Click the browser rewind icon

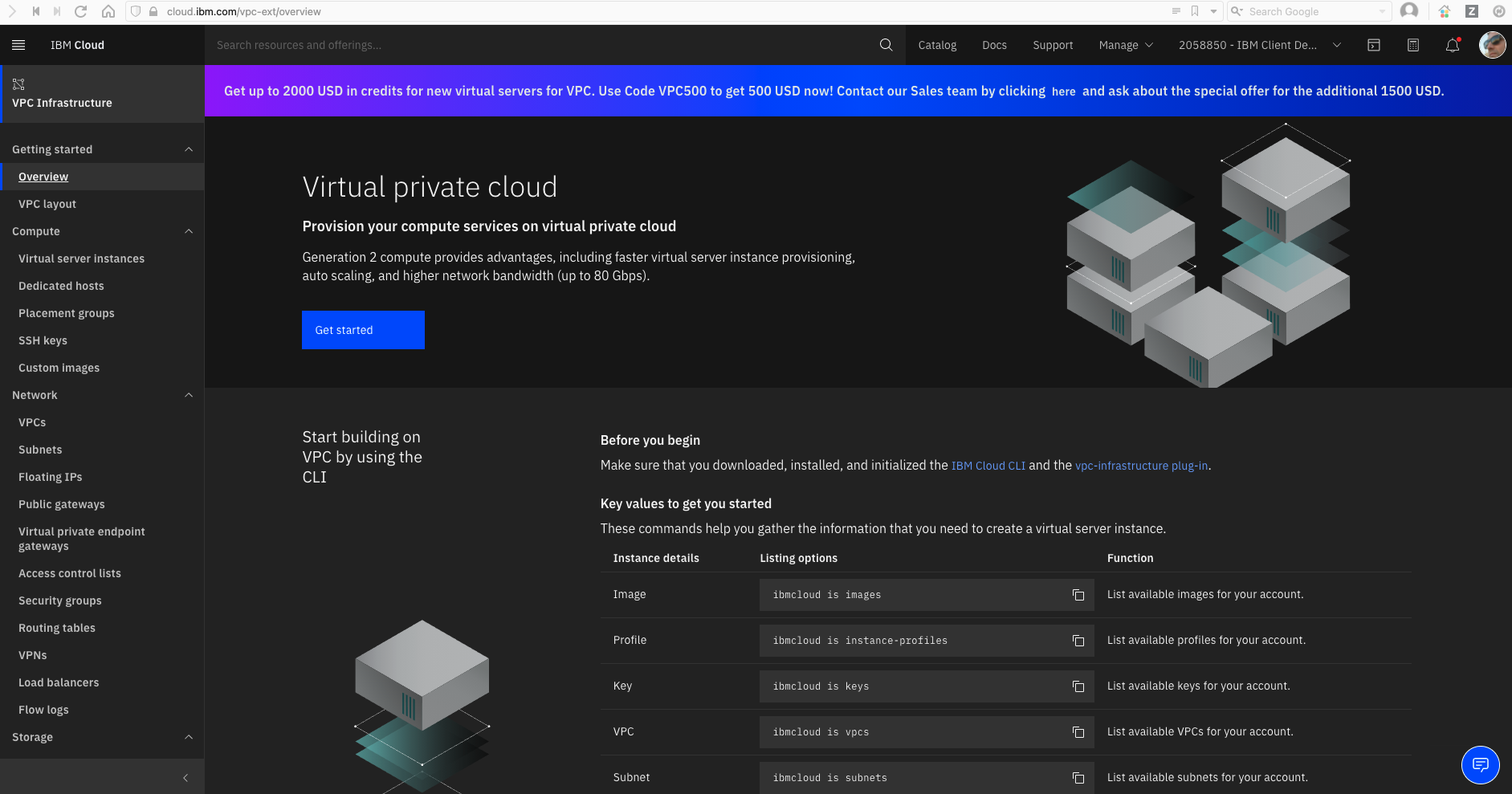point(35,11)
